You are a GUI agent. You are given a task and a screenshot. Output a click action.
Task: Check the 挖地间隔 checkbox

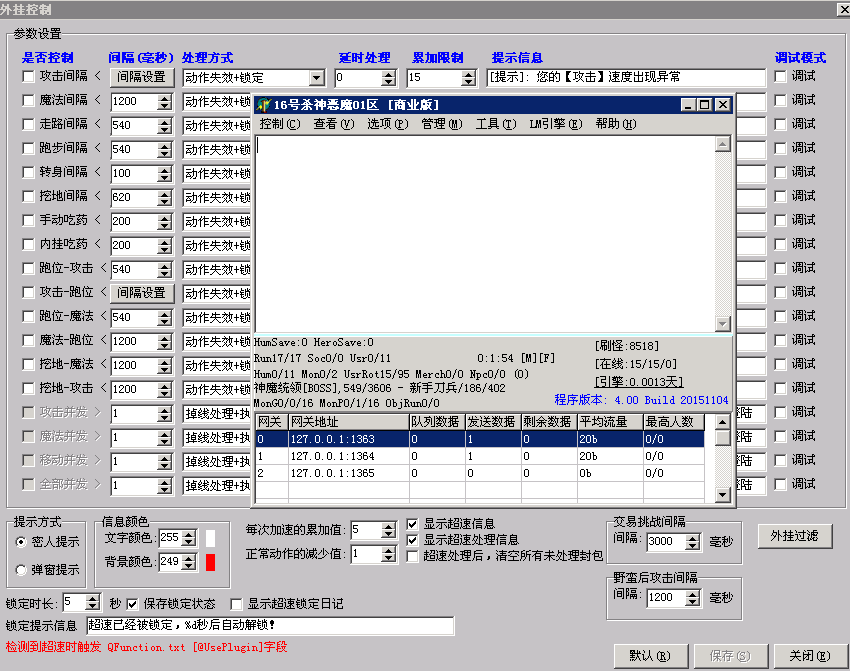click(x=28, y=196)
